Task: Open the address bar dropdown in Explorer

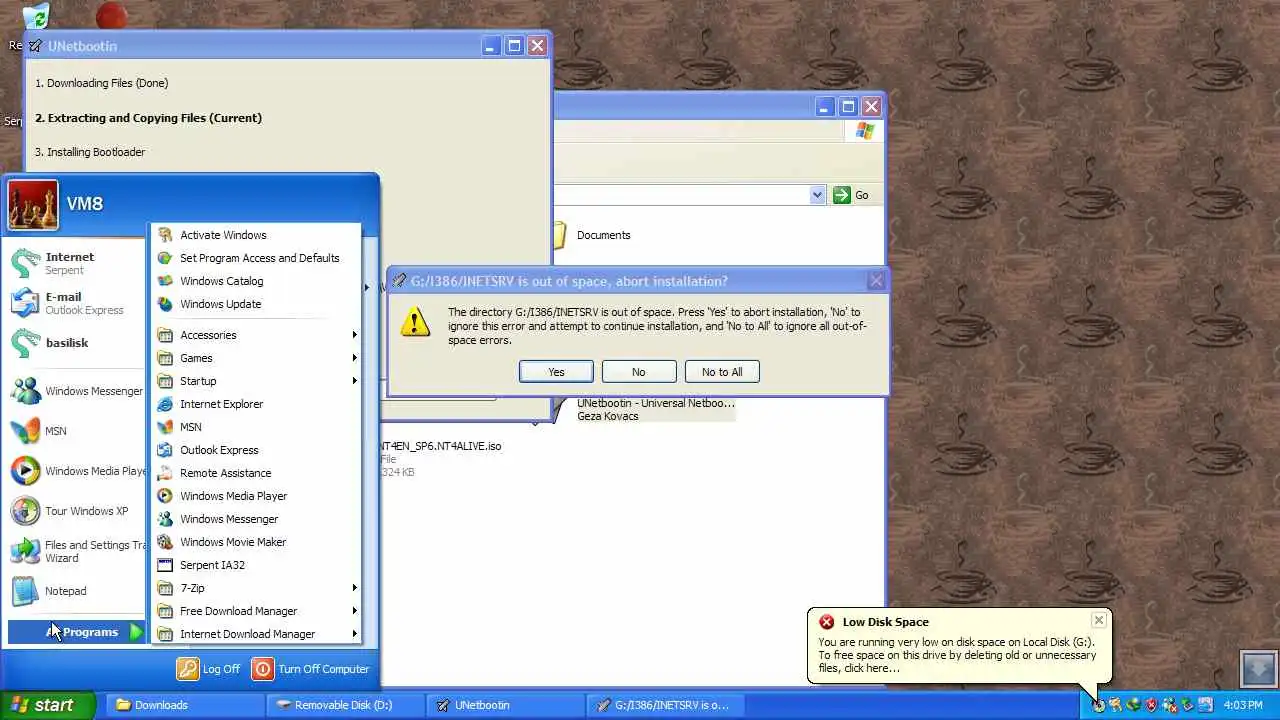Action: click(817, 195)
